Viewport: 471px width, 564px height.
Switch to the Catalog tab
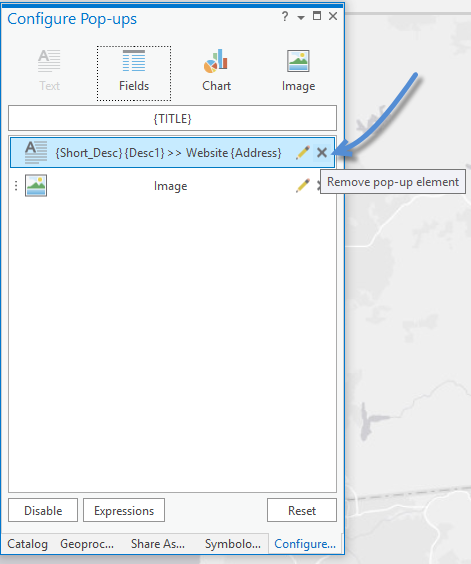click(x=27, y=544)
